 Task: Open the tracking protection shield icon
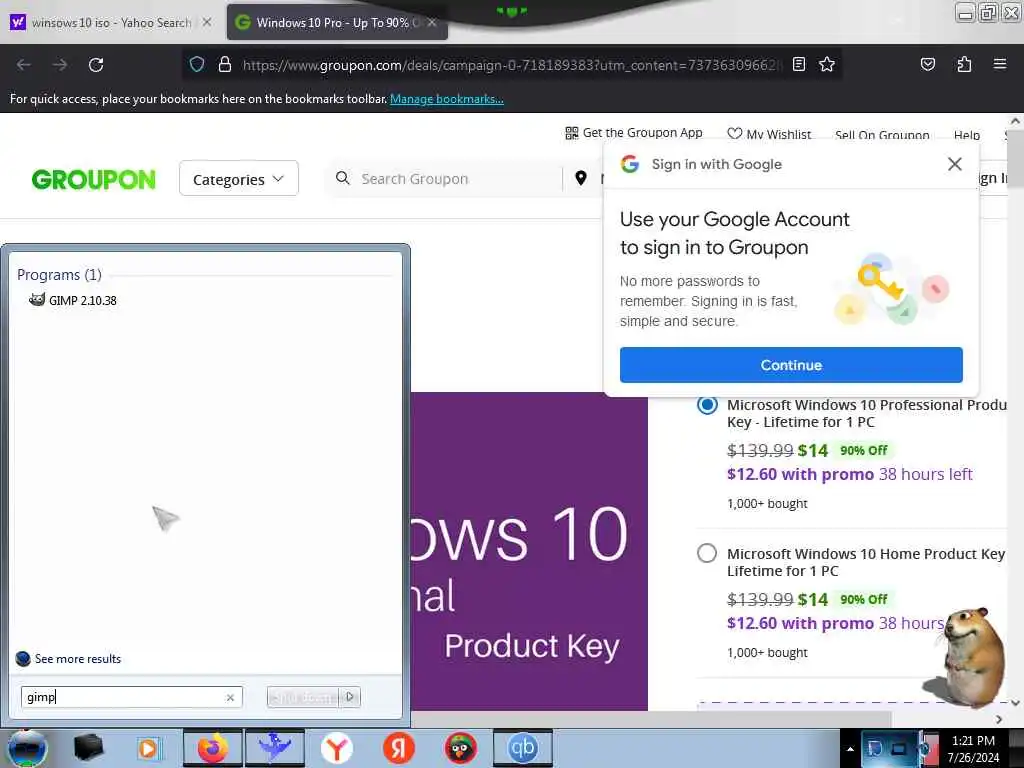[197, 64]
